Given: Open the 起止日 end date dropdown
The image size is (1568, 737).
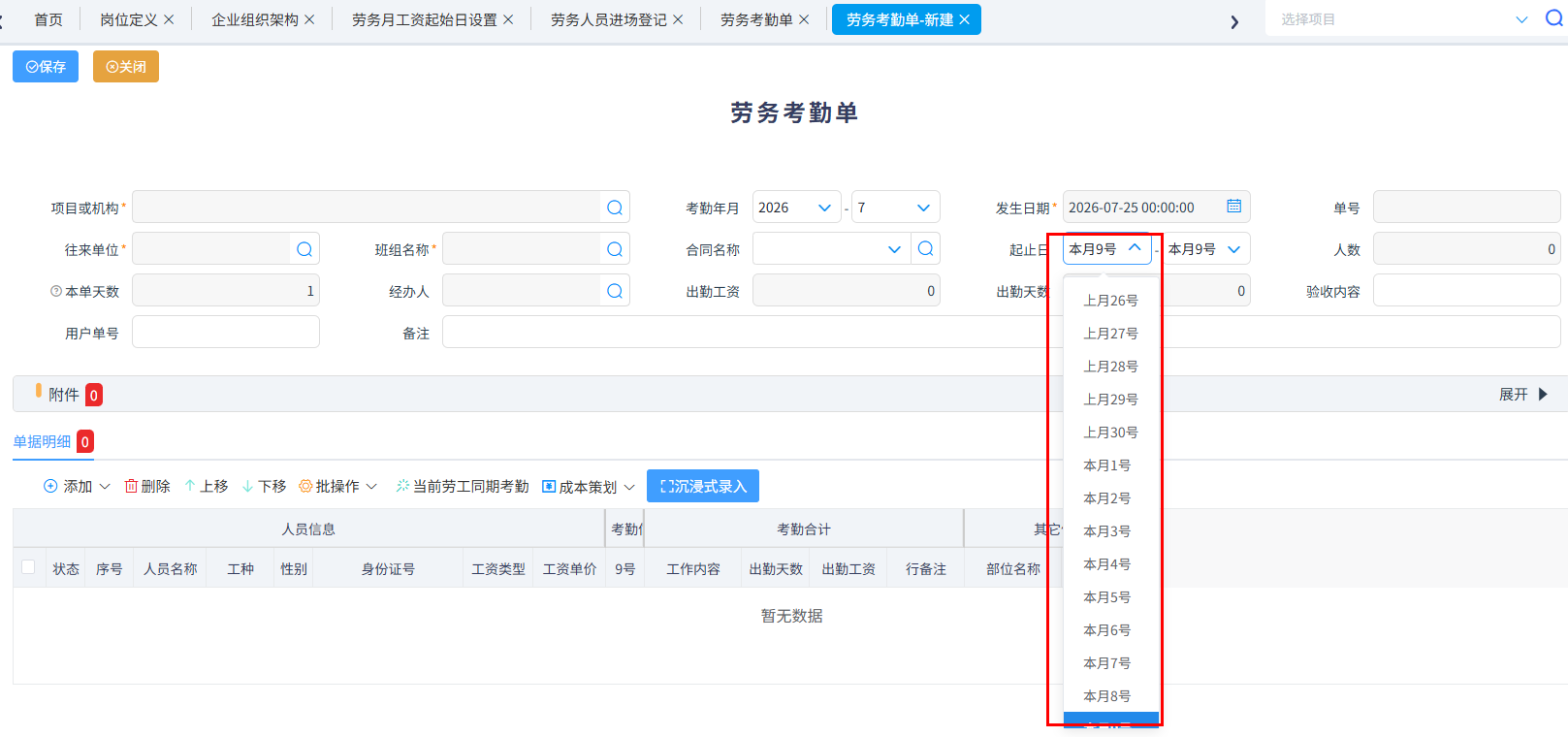Looking at the screenshot, I should click(1206, 249).
